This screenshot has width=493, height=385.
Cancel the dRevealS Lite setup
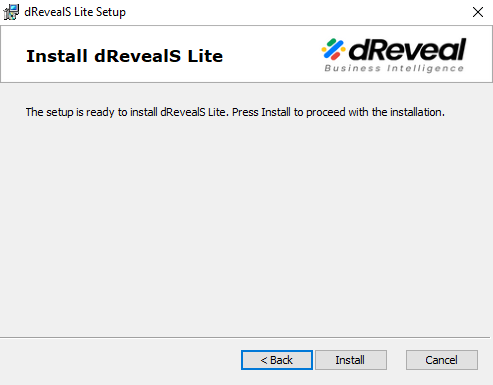pos(442,360)
